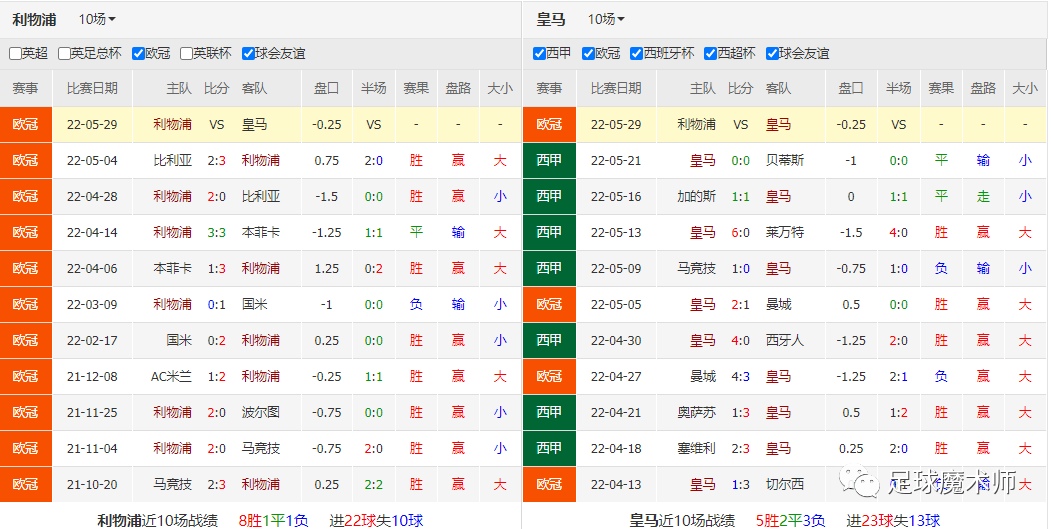This screenshot has width=1051, height=529.
Task: Open team 比利亚 in the 22-05-04 row
Action: [x=172, y=160]
